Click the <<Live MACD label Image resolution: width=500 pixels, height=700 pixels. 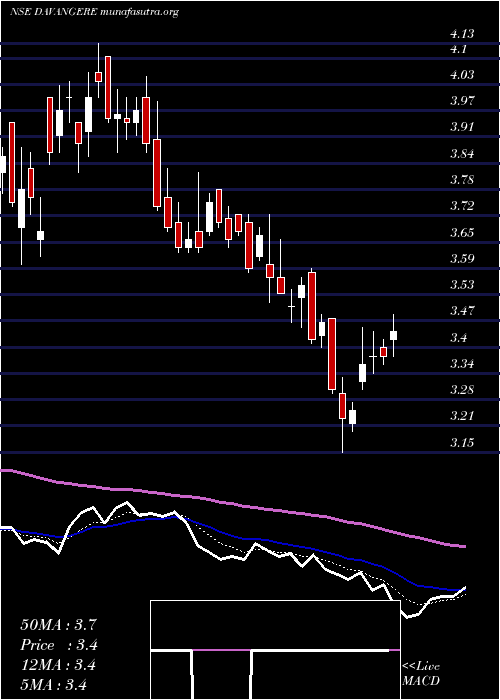[421, 674]
